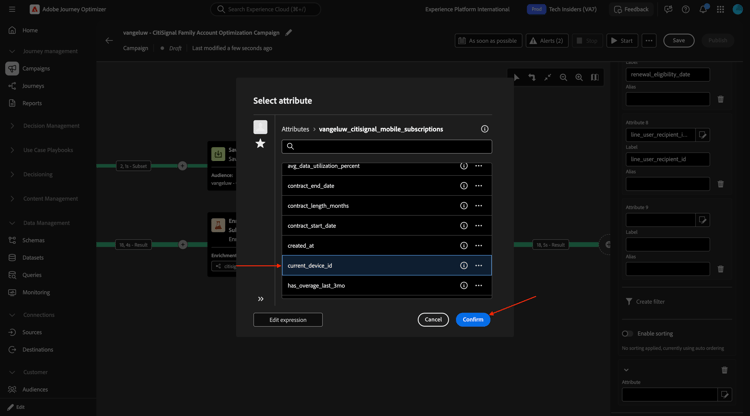This screenshot has width=750, height=416.
Task: Expand the dialog side panel with double chevron
Action: [261, 299]
